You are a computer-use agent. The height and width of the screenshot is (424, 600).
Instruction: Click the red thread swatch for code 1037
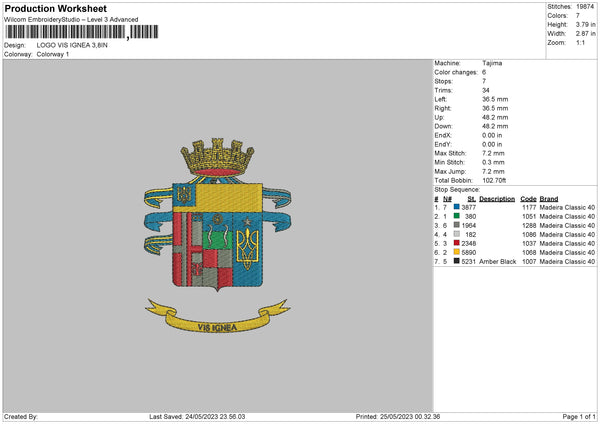click(457, 243)
